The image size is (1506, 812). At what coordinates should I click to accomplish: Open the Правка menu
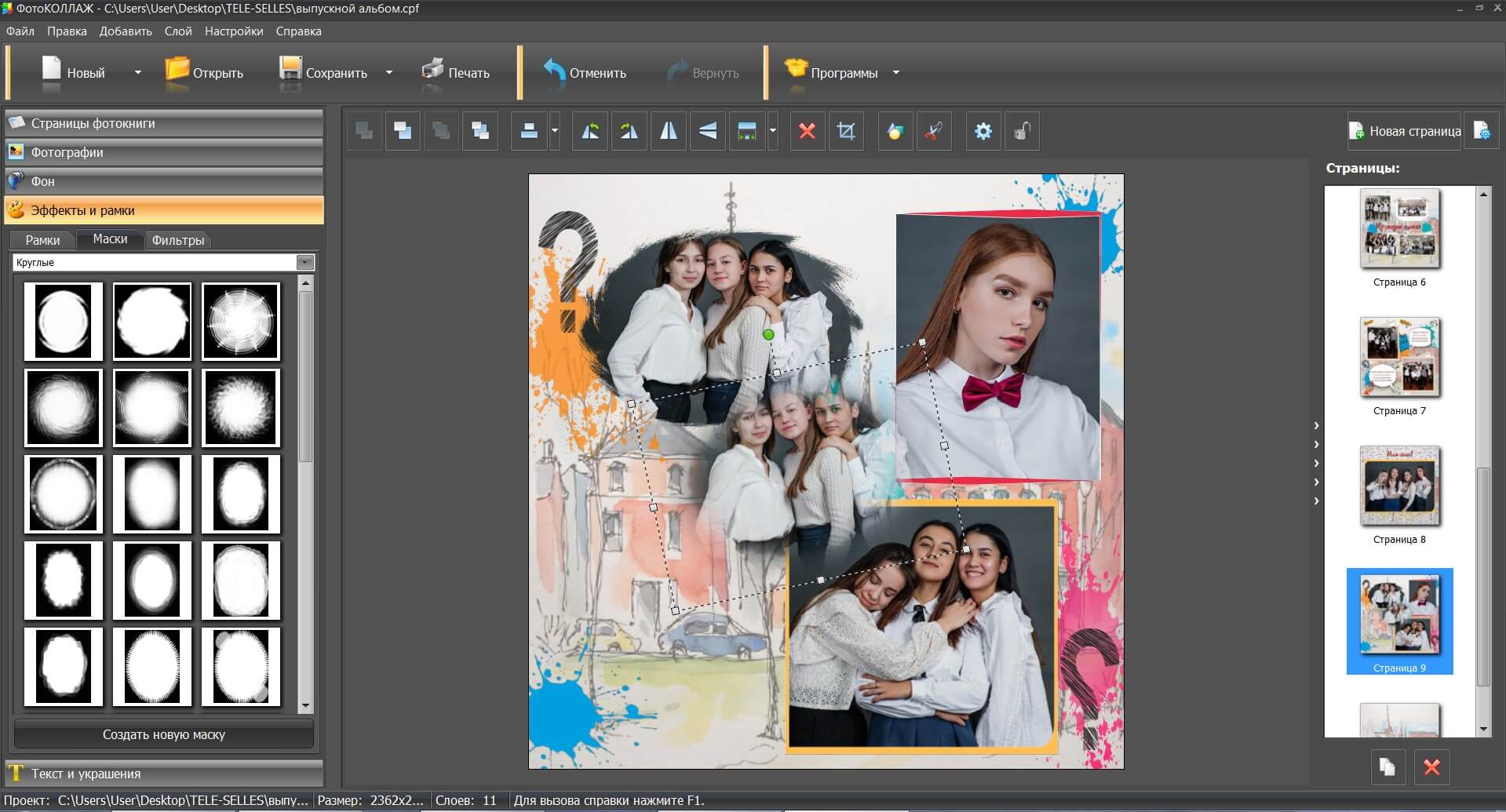(x=67, y=31)
